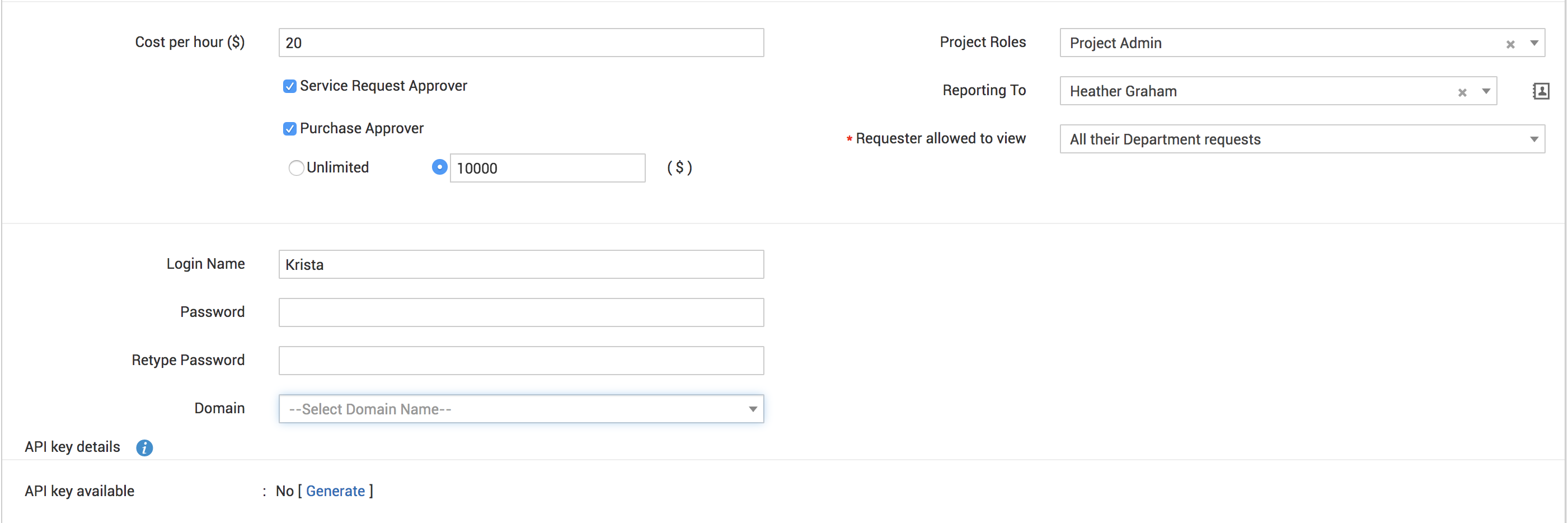The width and height of the screenshot is (1568, 523).
Task: Select the Unlimited radio button
Action: coord(297,167)
